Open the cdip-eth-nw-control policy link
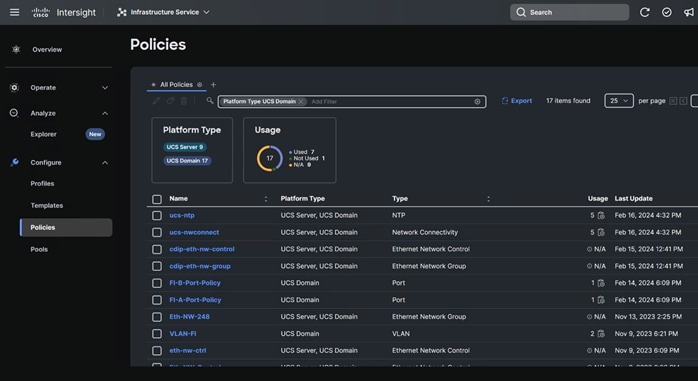The width and height of the screenshot is (698, 381). (x=202, y=249)
